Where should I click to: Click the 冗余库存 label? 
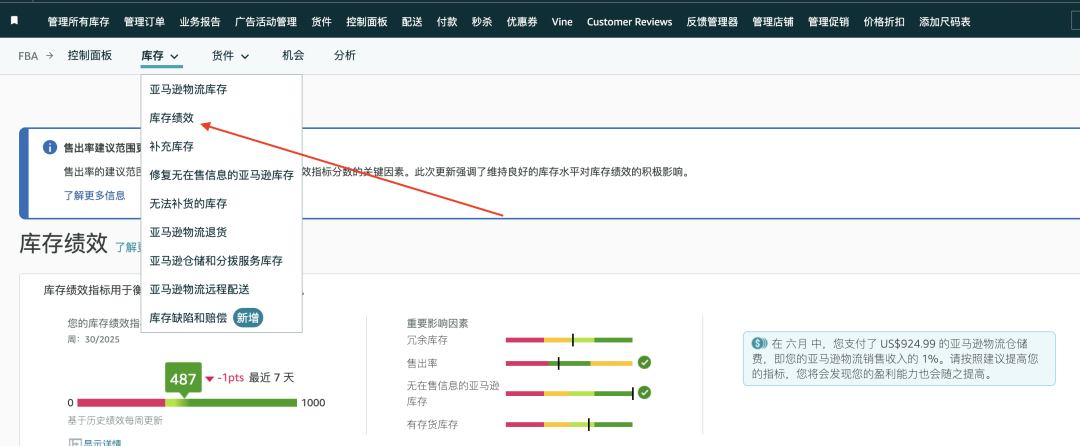click(428, 339)
